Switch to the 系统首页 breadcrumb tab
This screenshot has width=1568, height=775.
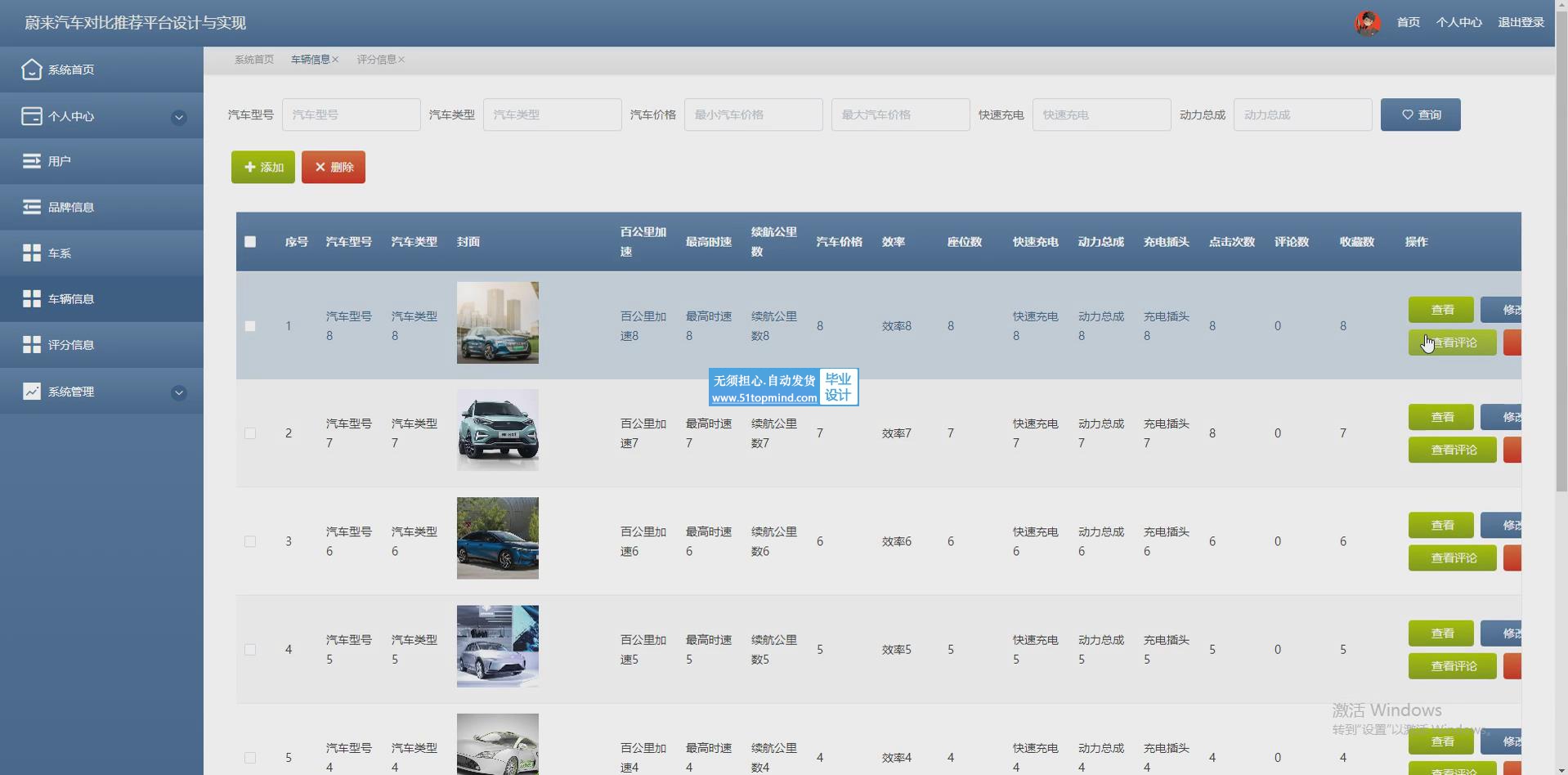click(x=254, y=60)
